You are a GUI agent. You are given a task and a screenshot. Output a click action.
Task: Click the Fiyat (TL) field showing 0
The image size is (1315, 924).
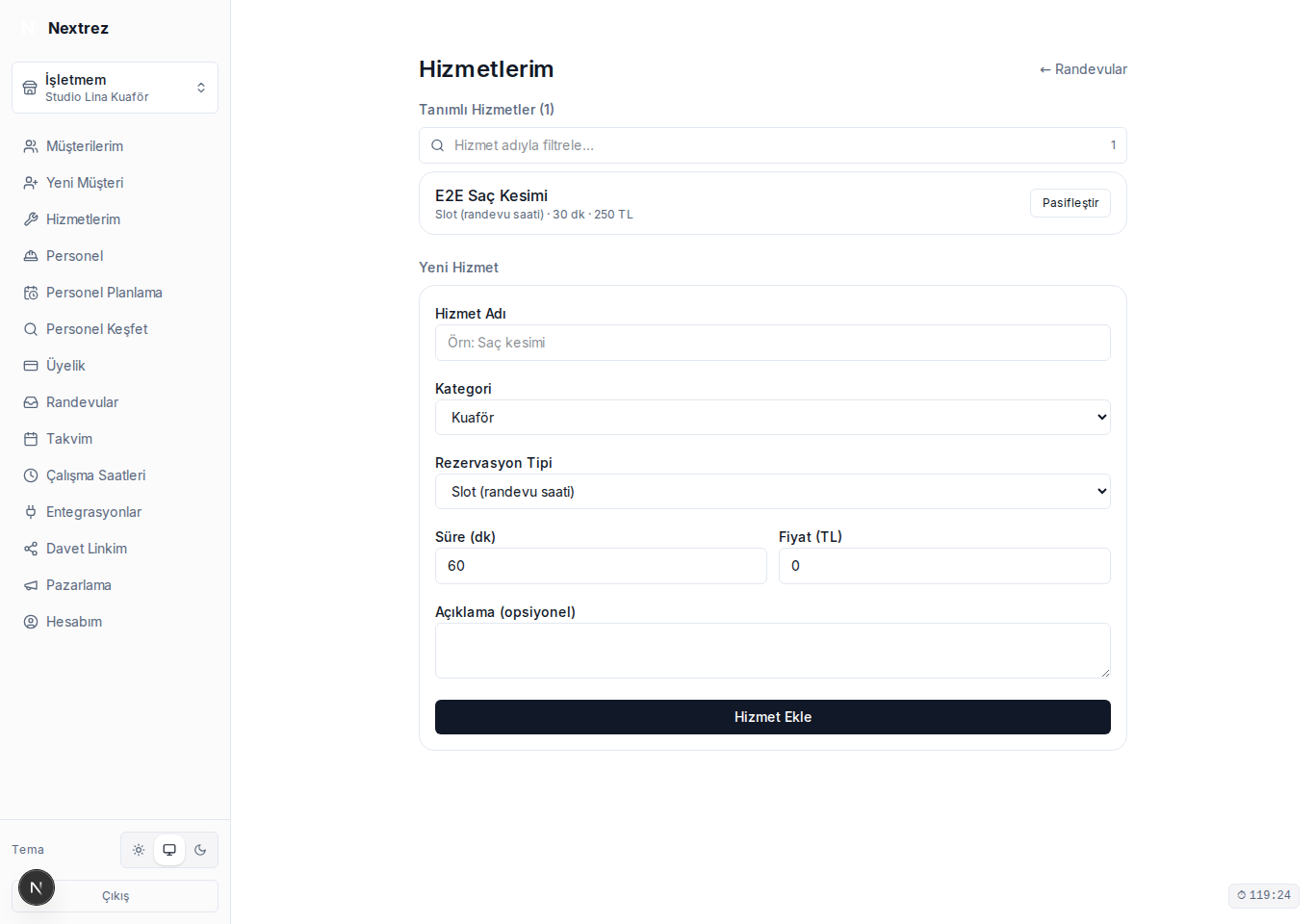pos(944,566)
